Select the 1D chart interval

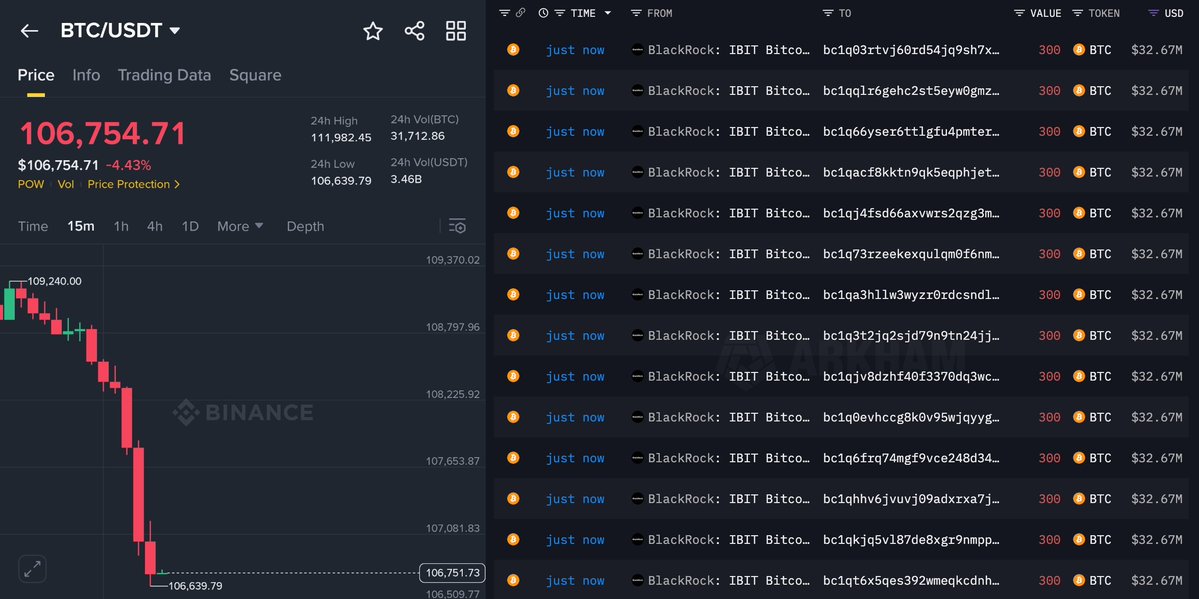[x=190, y=226]
